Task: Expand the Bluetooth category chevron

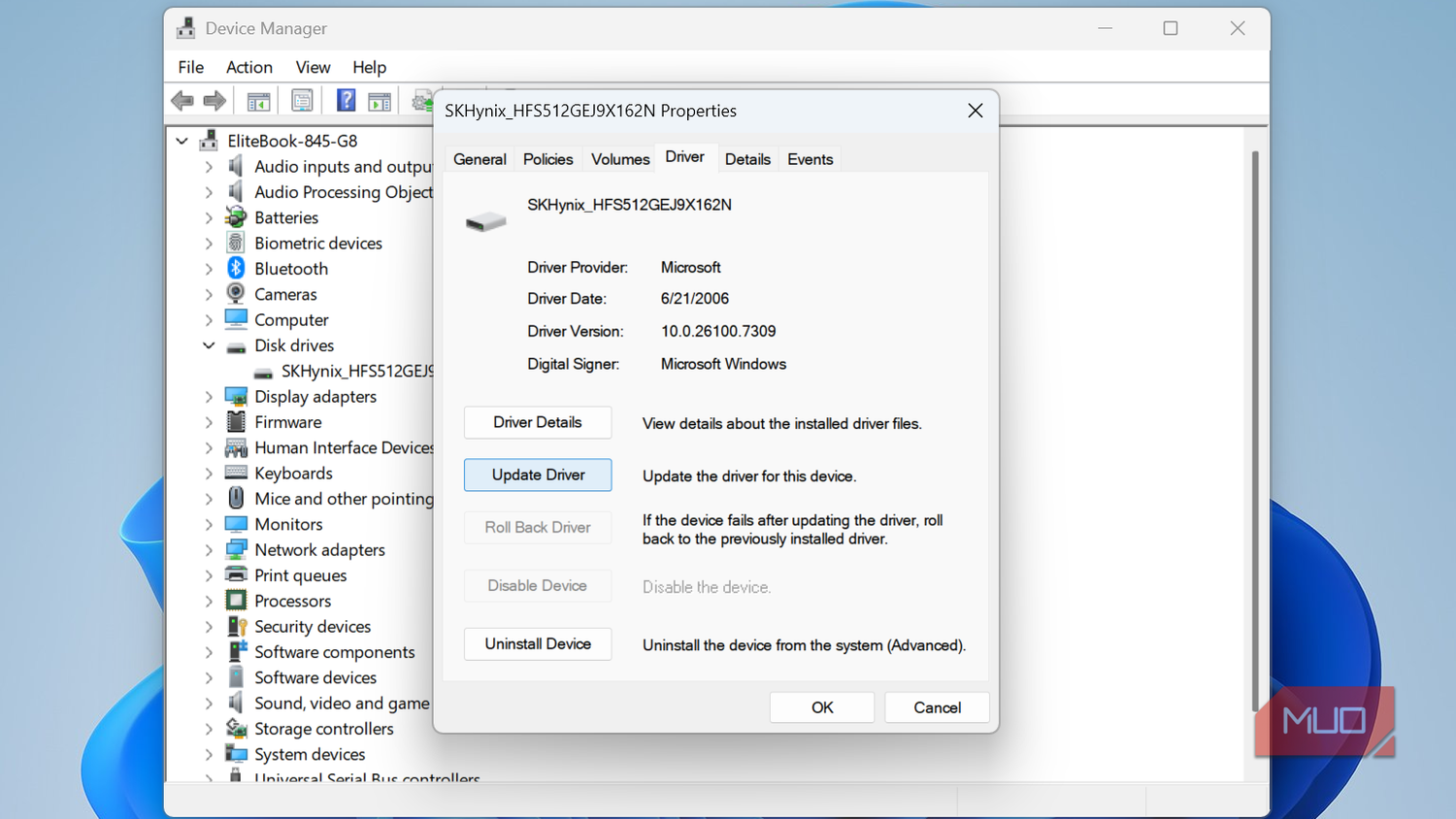Action: point(209,269)
